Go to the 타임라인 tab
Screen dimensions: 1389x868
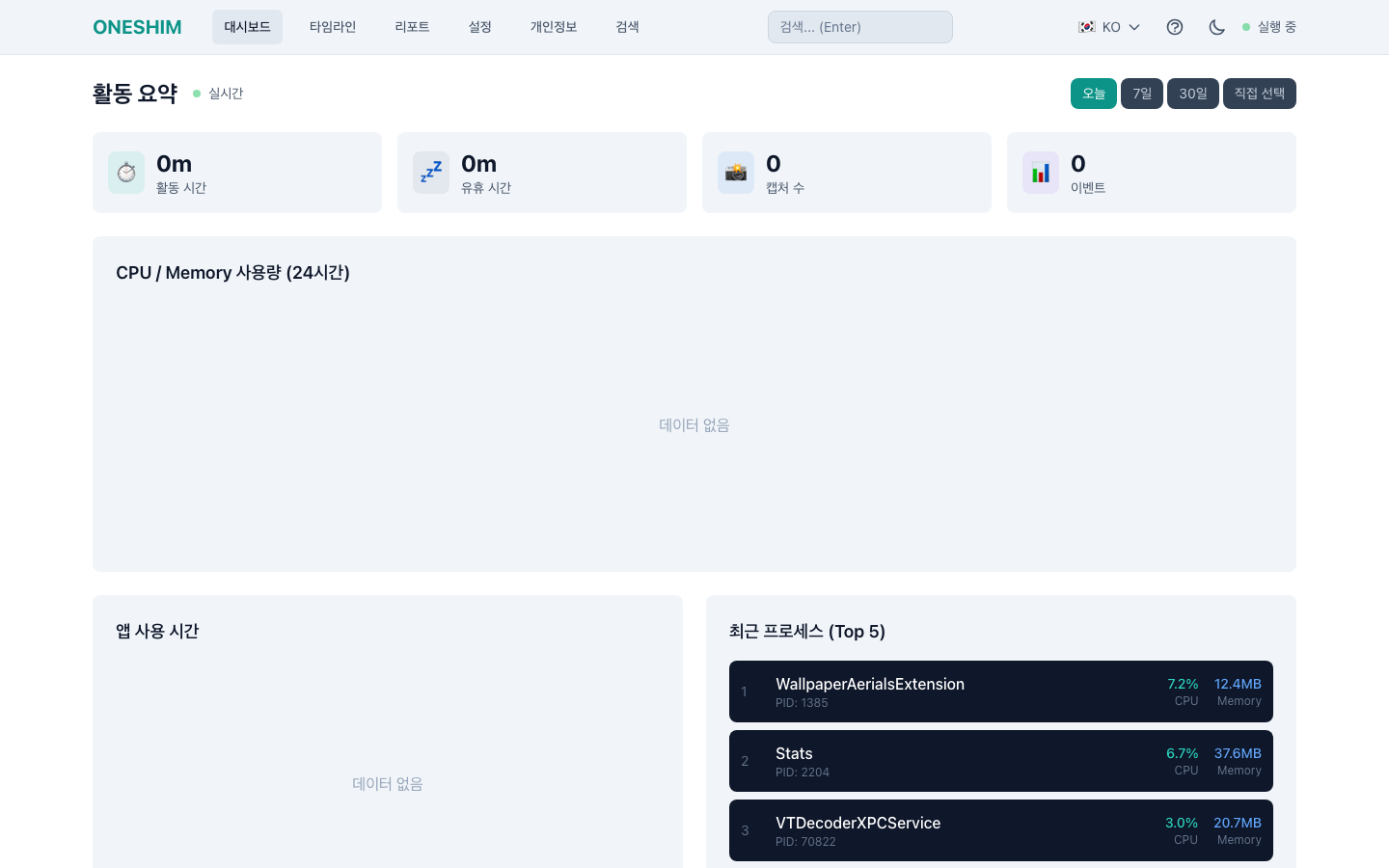pos(332,27)
